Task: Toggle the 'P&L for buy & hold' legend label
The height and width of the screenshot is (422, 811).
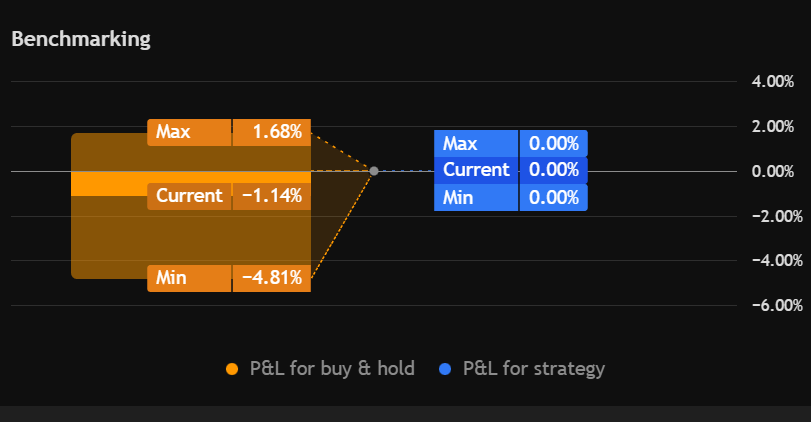Action: click(332, 368)
